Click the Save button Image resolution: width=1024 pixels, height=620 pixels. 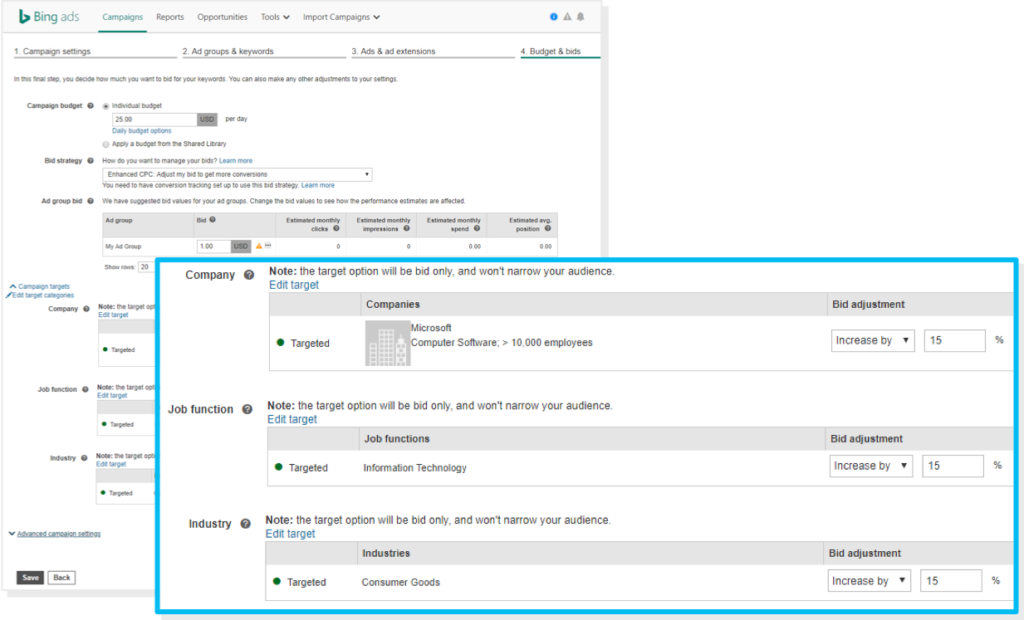click(x=30, y=578)
